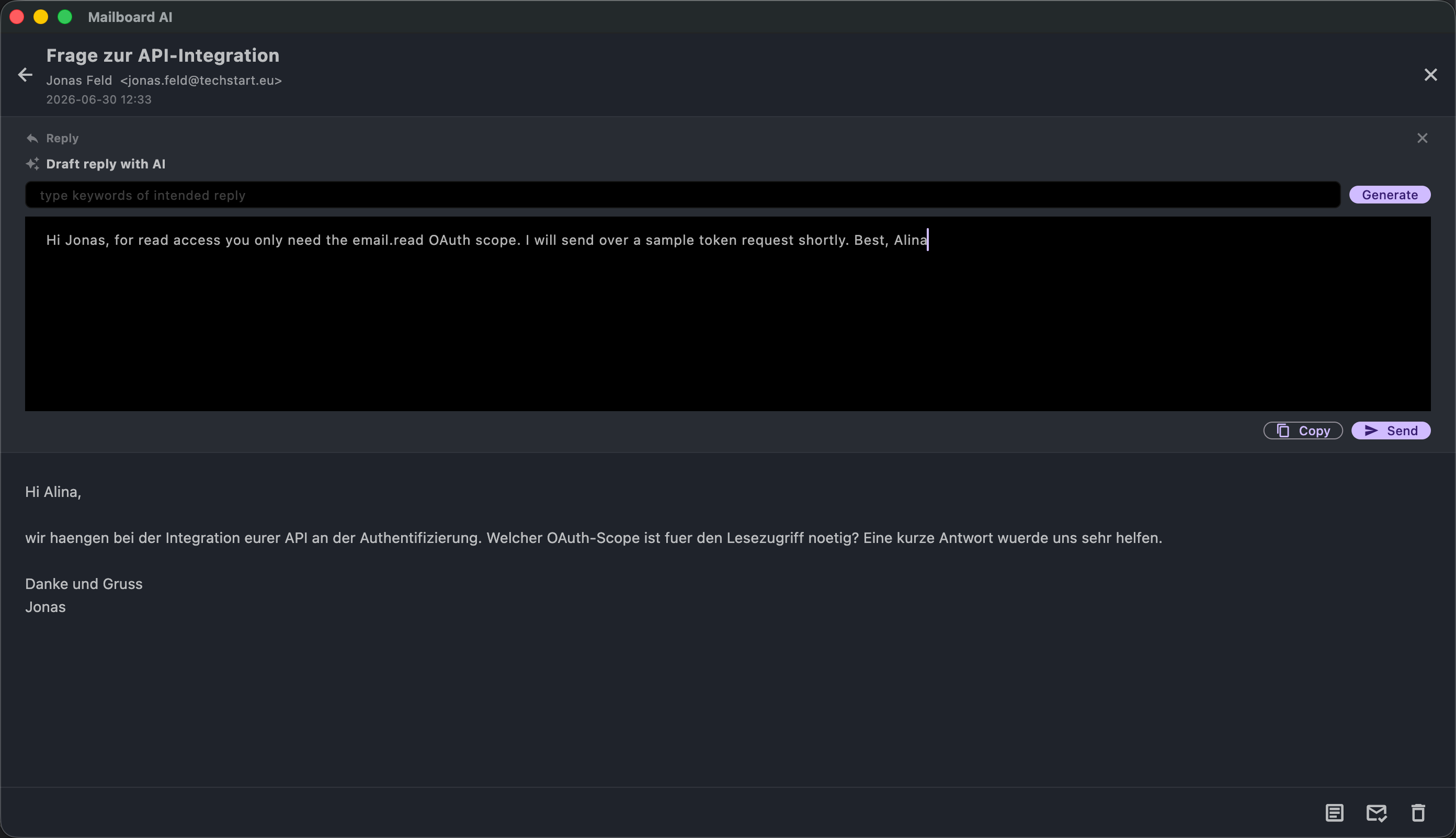Viewport: 1456px width, 838px height.
Task: Click the Reply arrow icon
Action: 32,139
